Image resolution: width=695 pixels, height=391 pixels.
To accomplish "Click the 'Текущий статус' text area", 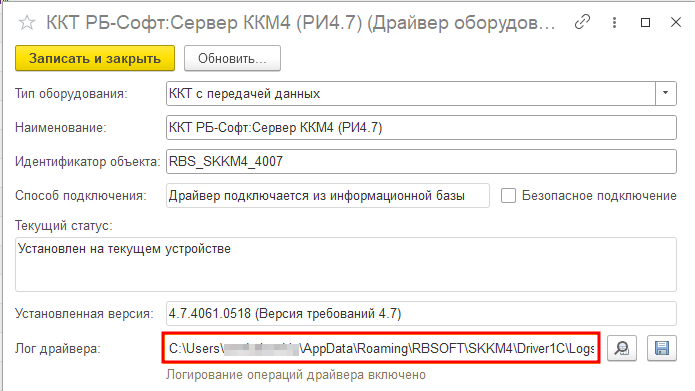I will click(x=346, y=265).
